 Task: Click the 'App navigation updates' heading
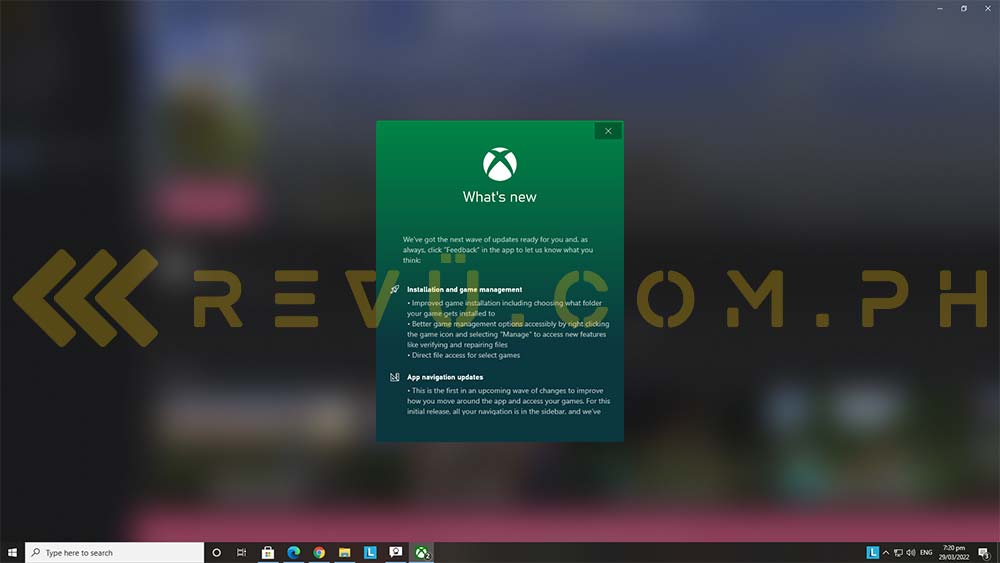pyautogui.click(x=445, y=377)
